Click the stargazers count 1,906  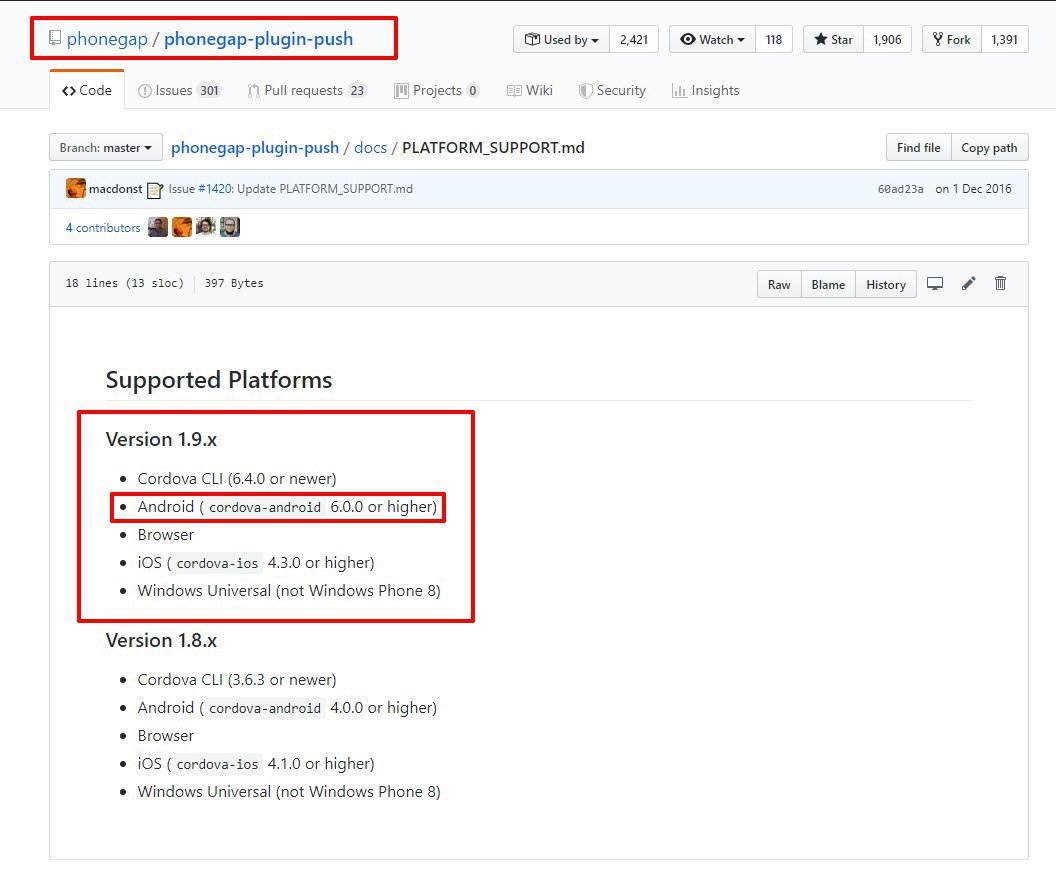coord(887,40)
